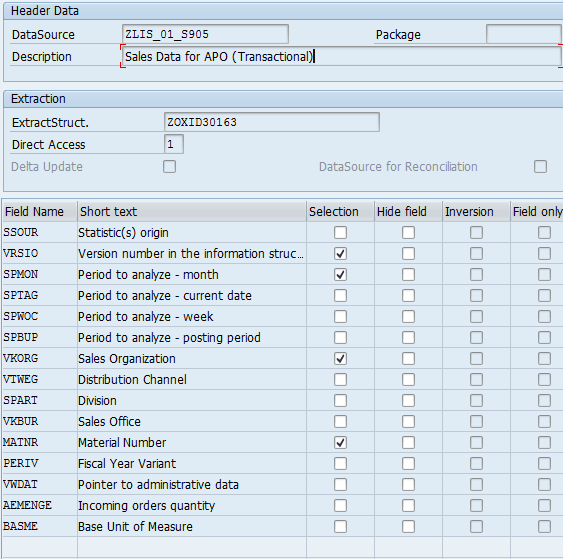Click the Field Name column header
The width and height of the screenshot is (563, 559).
39,211
